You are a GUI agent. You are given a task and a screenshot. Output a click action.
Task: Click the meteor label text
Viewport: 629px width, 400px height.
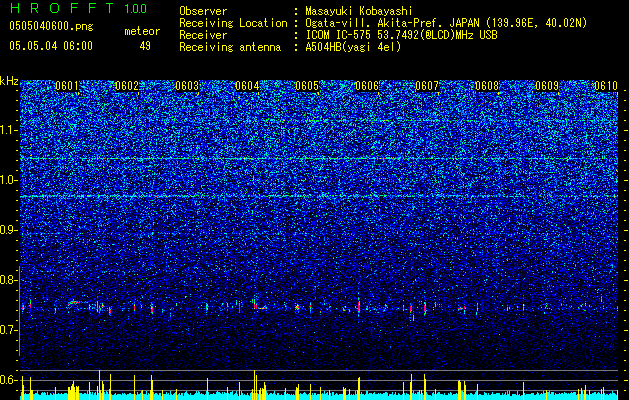[142, 31]
